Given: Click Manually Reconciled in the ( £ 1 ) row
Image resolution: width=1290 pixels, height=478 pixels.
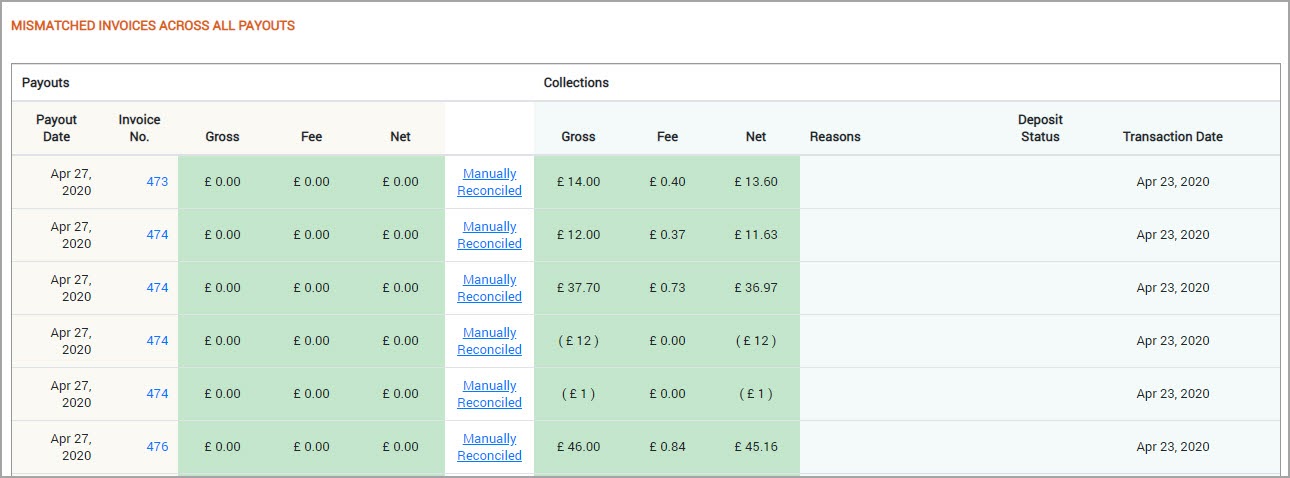Looking at the screenshot, I should [x=489, y=394].
